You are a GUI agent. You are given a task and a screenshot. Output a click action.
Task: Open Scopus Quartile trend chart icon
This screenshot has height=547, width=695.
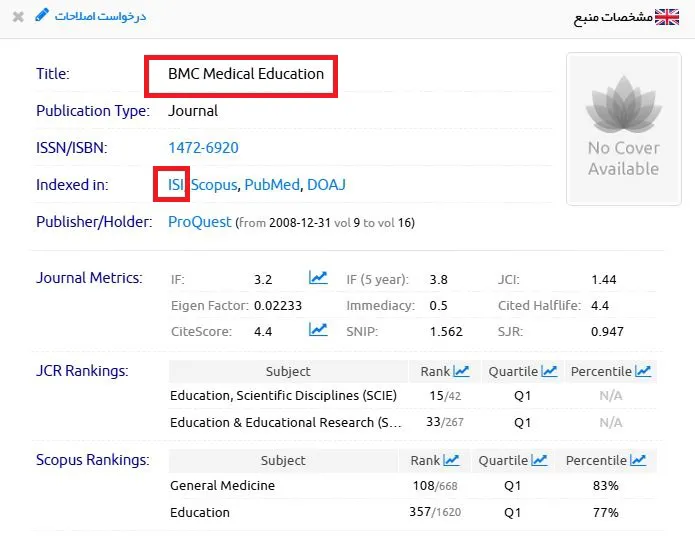pos(539,460)
